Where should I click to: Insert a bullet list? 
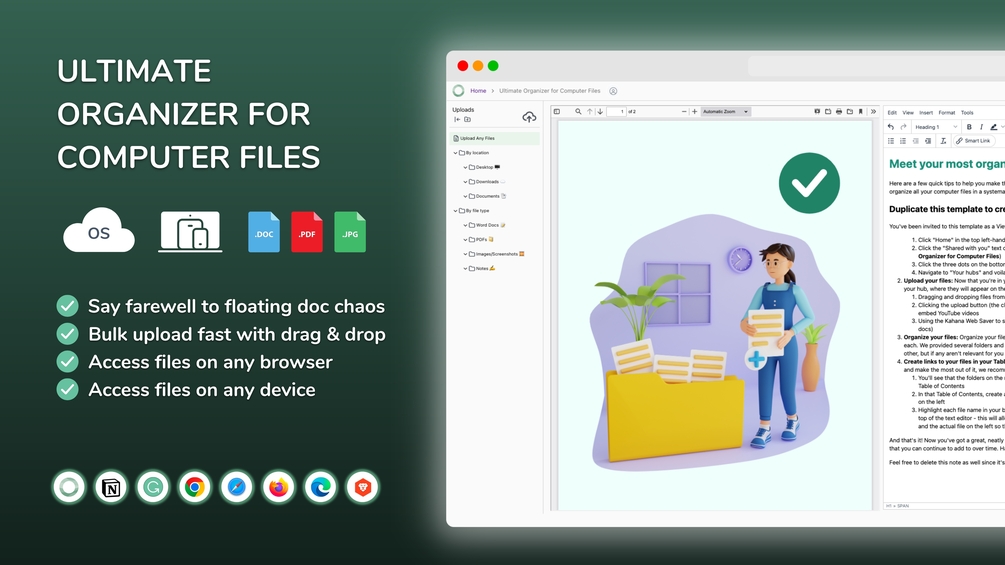[x=891, y=141]
